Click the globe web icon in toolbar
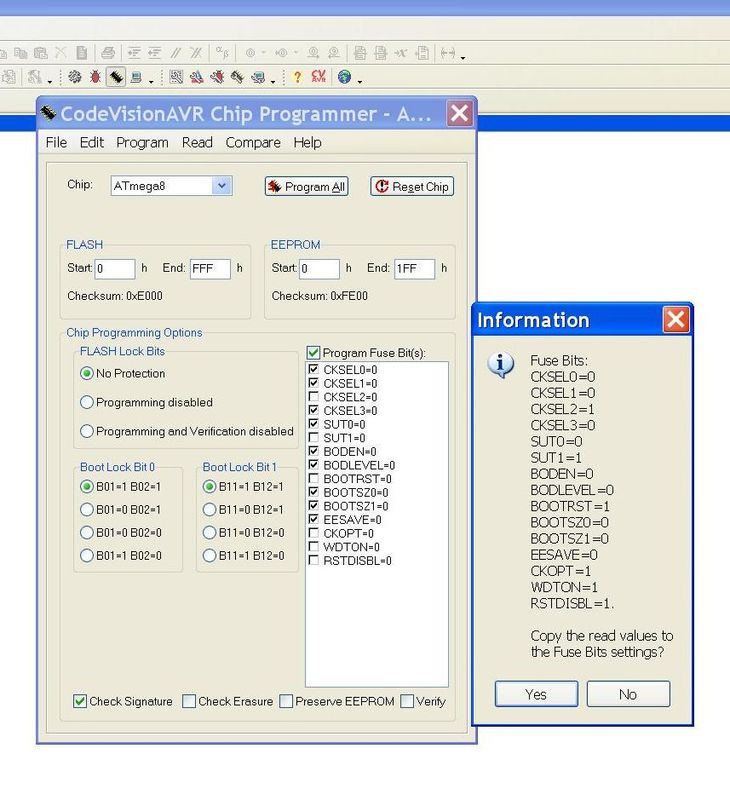 [344, 77]
